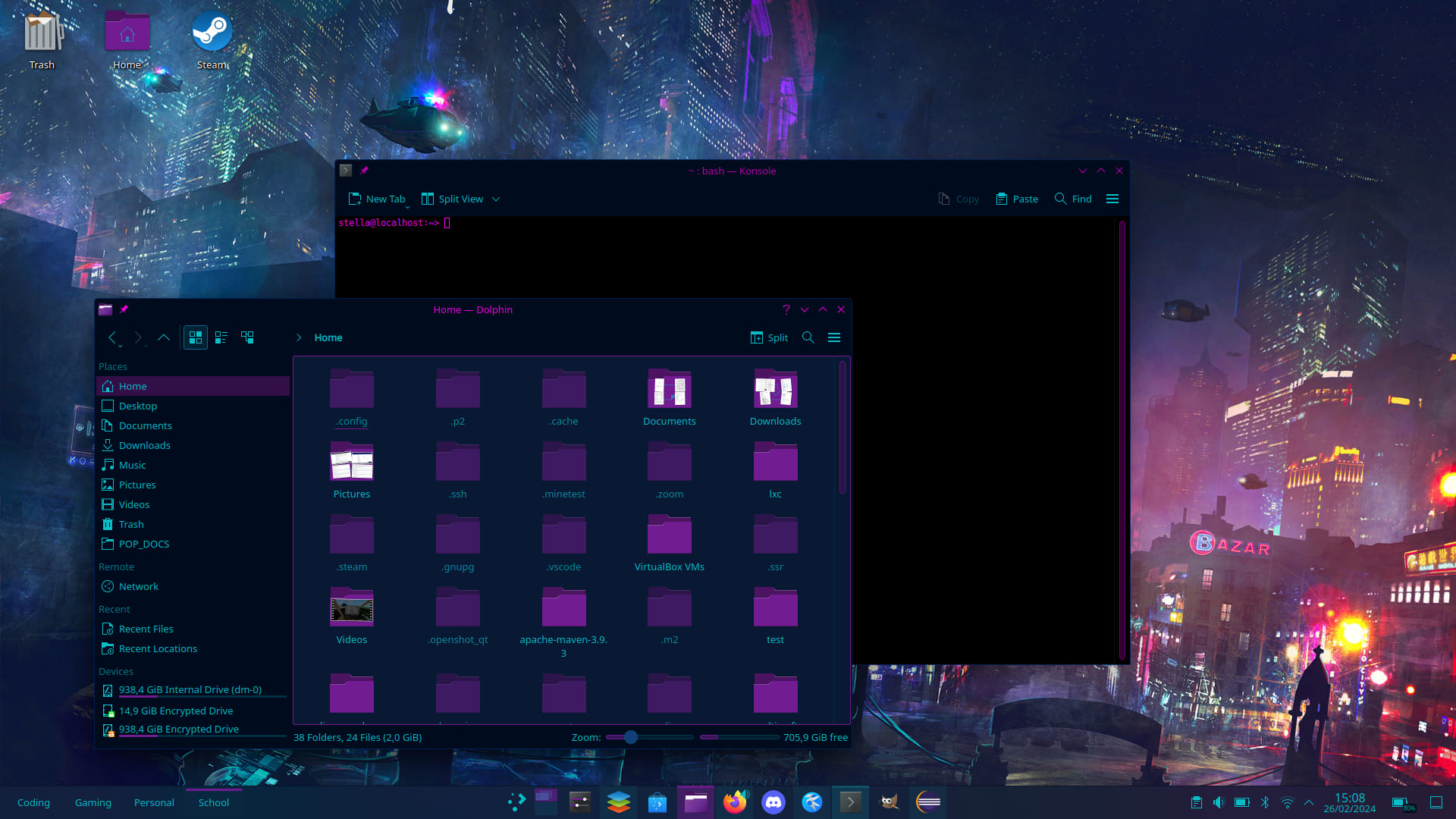1456x819 pixels.
Task: Click New Tab in Konsole
Action: click(x=377, y=199)
